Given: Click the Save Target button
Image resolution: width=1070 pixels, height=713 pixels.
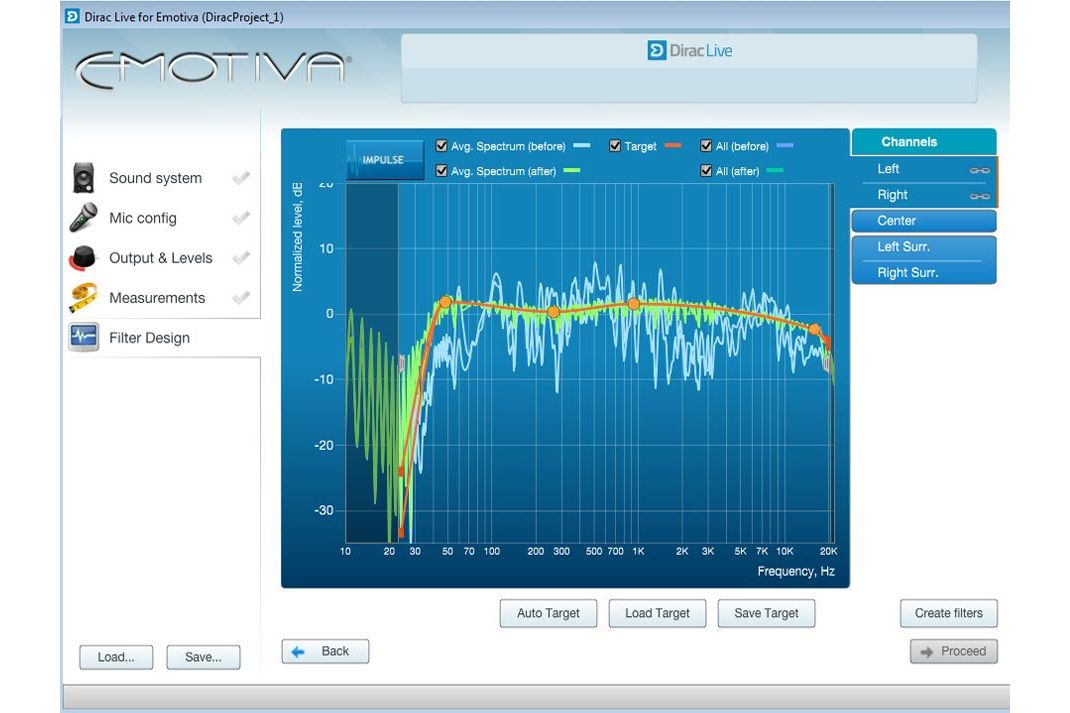Looking at the screenshot, I should click(x=766, y=613).
